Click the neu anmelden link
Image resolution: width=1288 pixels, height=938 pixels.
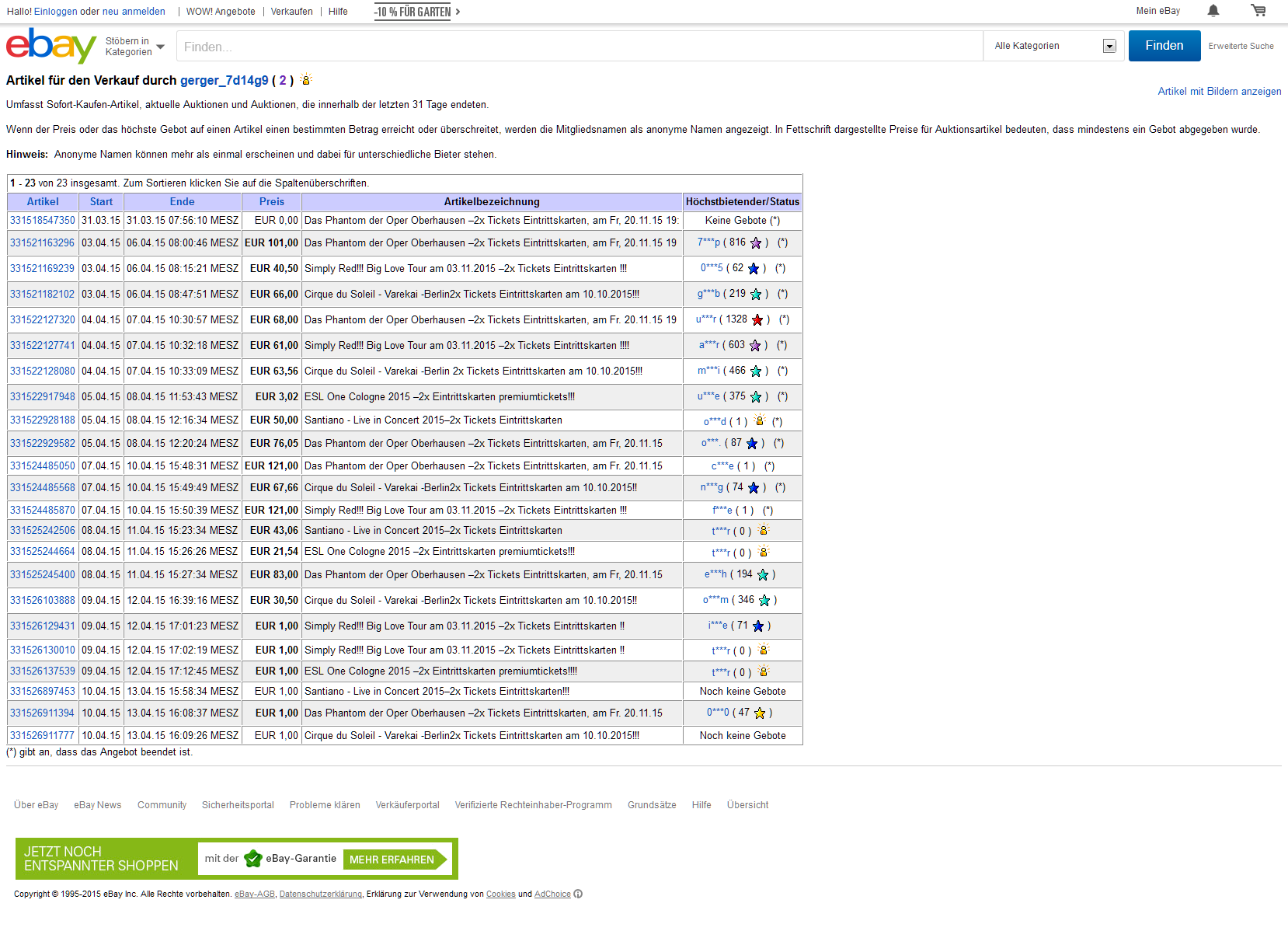[x=134, y=12]
